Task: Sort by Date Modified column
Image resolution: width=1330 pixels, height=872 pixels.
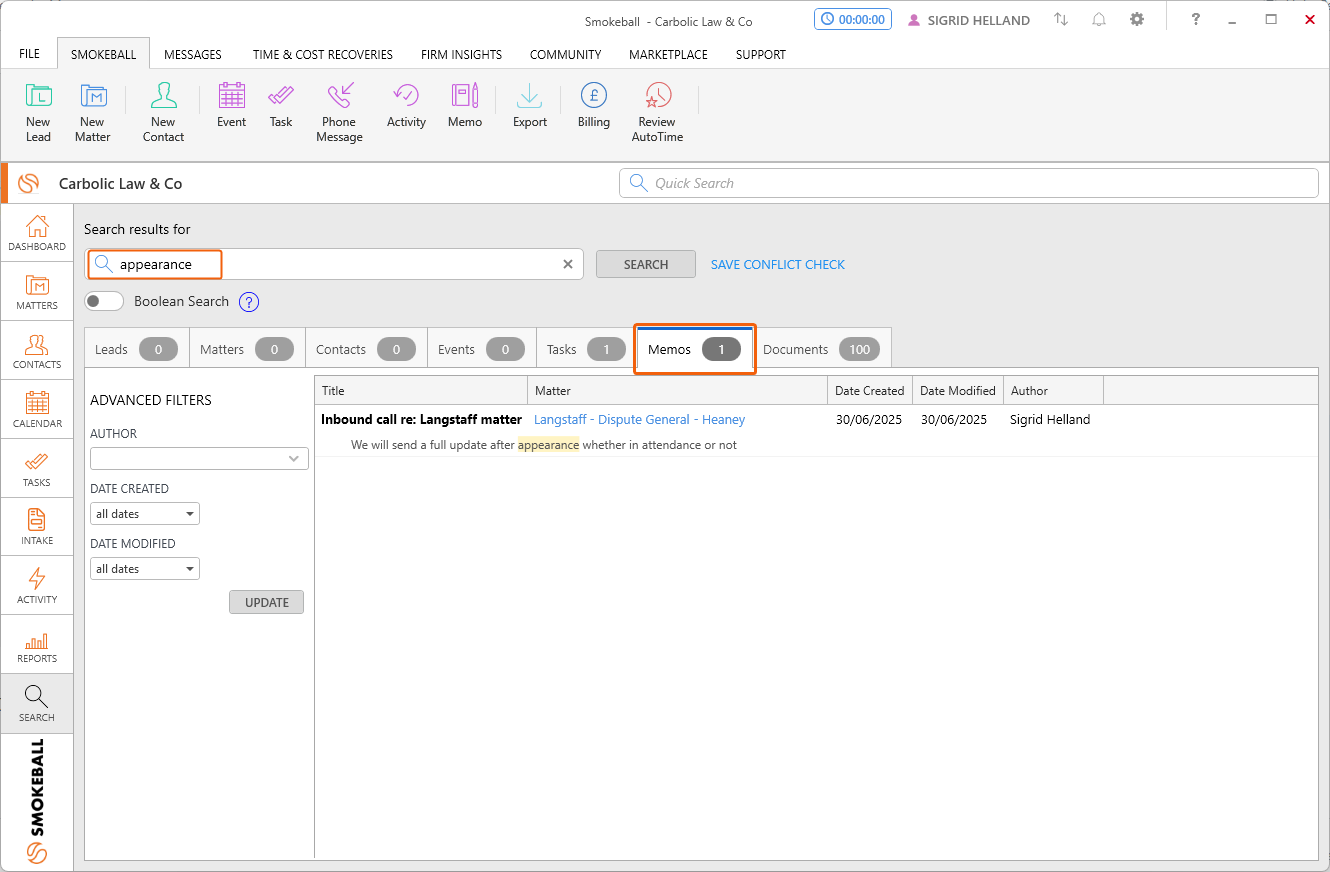Action: pos(958,390)
